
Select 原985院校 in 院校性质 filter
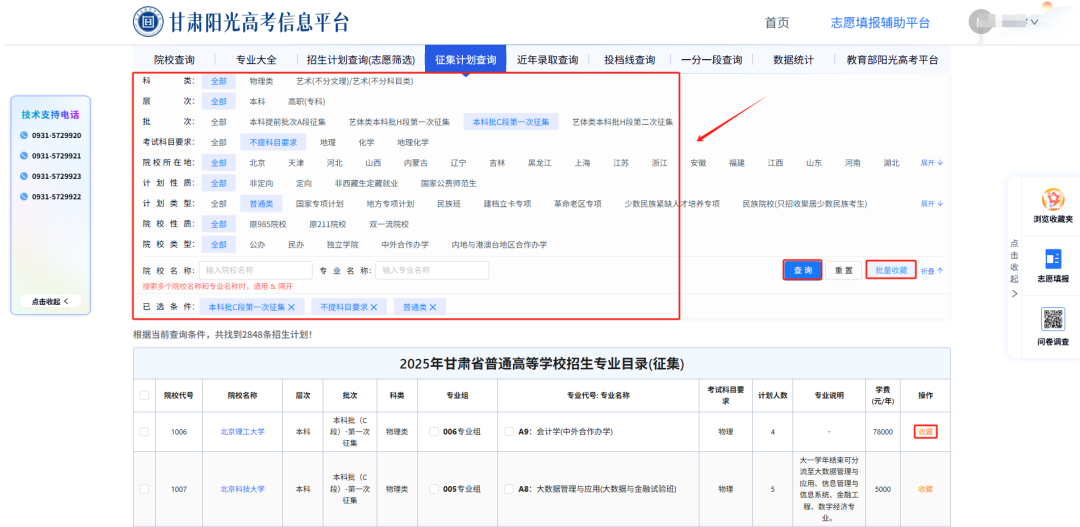[x=268, y=225]
